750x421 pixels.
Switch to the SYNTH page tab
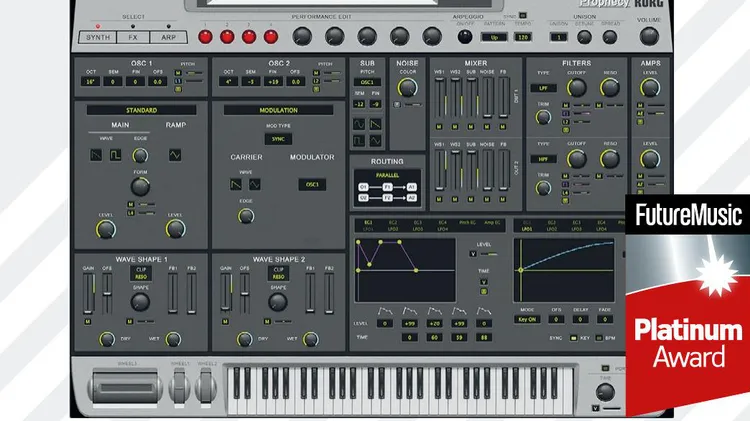tap(98, 37)
